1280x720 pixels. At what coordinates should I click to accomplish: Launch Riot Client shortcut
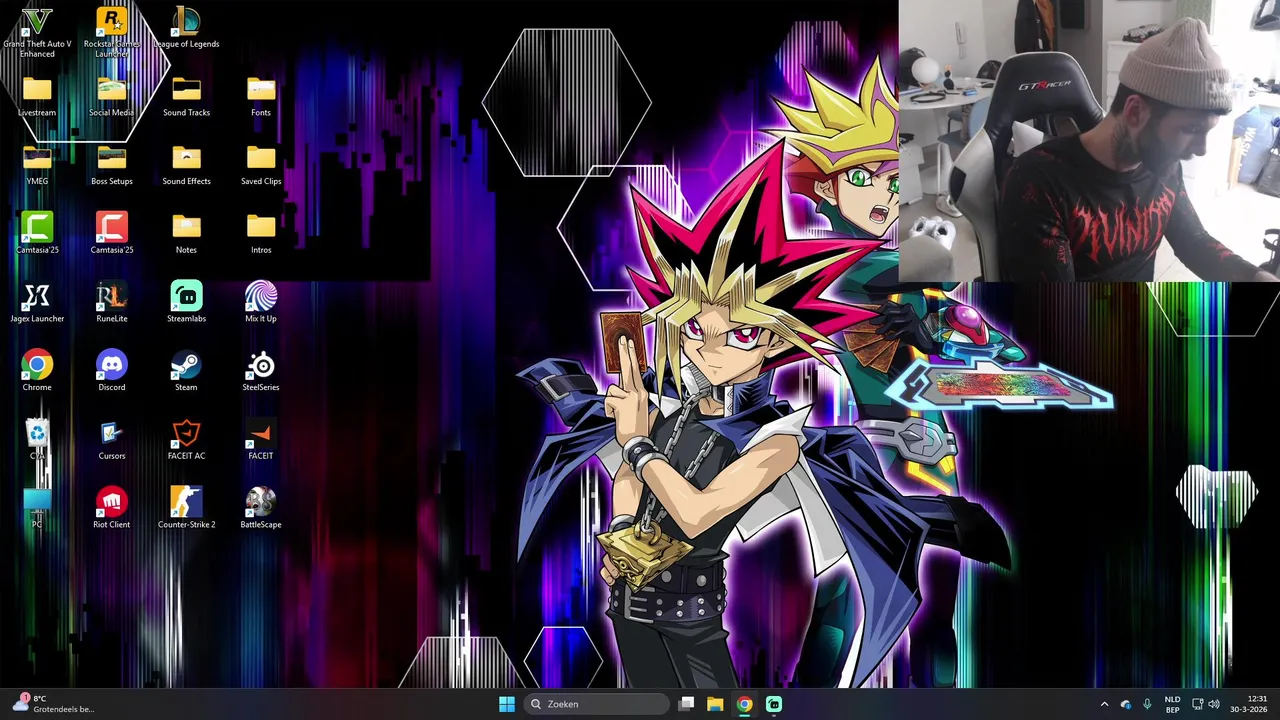112,508
